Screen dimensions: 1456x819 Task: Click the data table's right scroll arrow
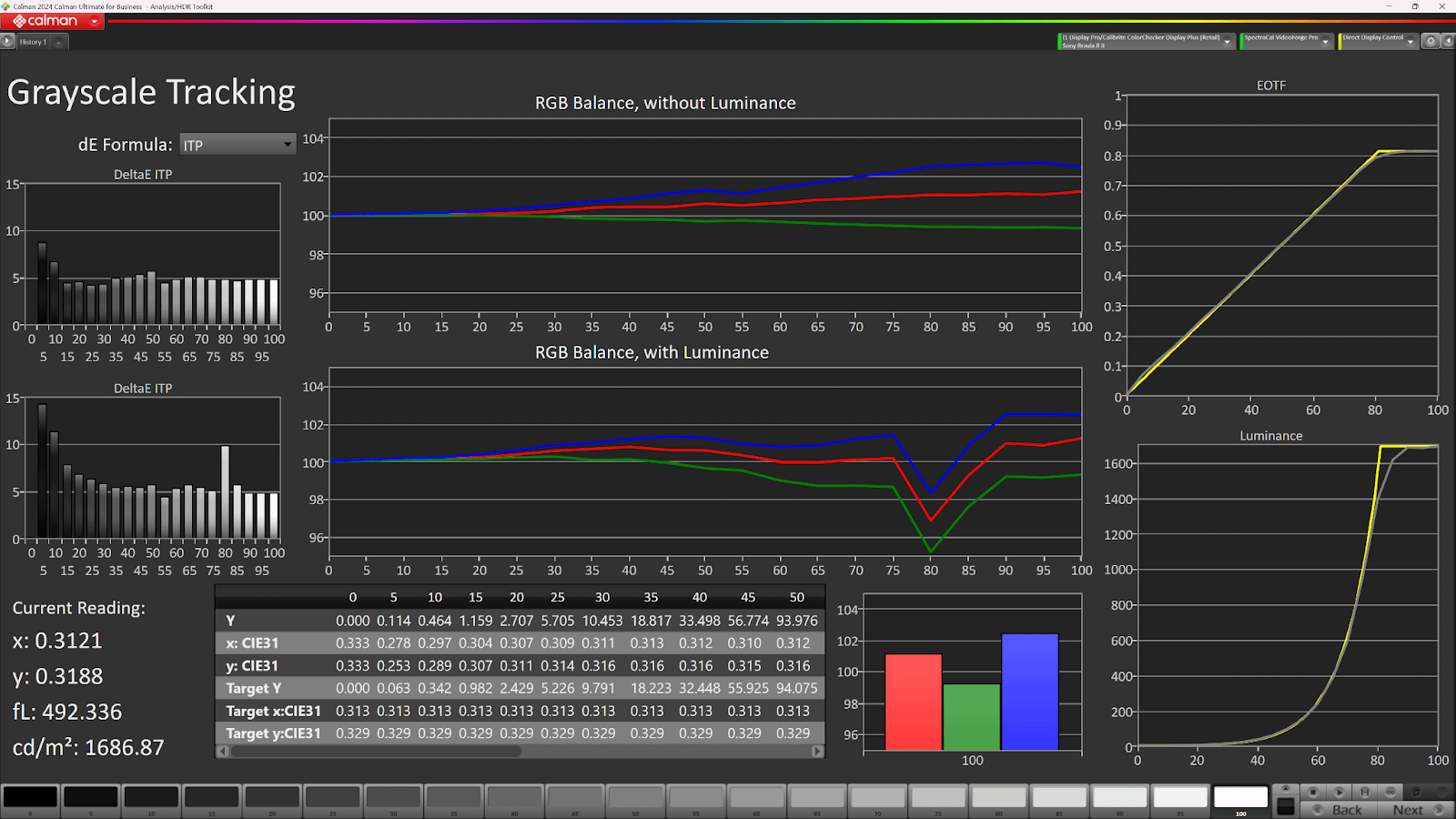816,752
